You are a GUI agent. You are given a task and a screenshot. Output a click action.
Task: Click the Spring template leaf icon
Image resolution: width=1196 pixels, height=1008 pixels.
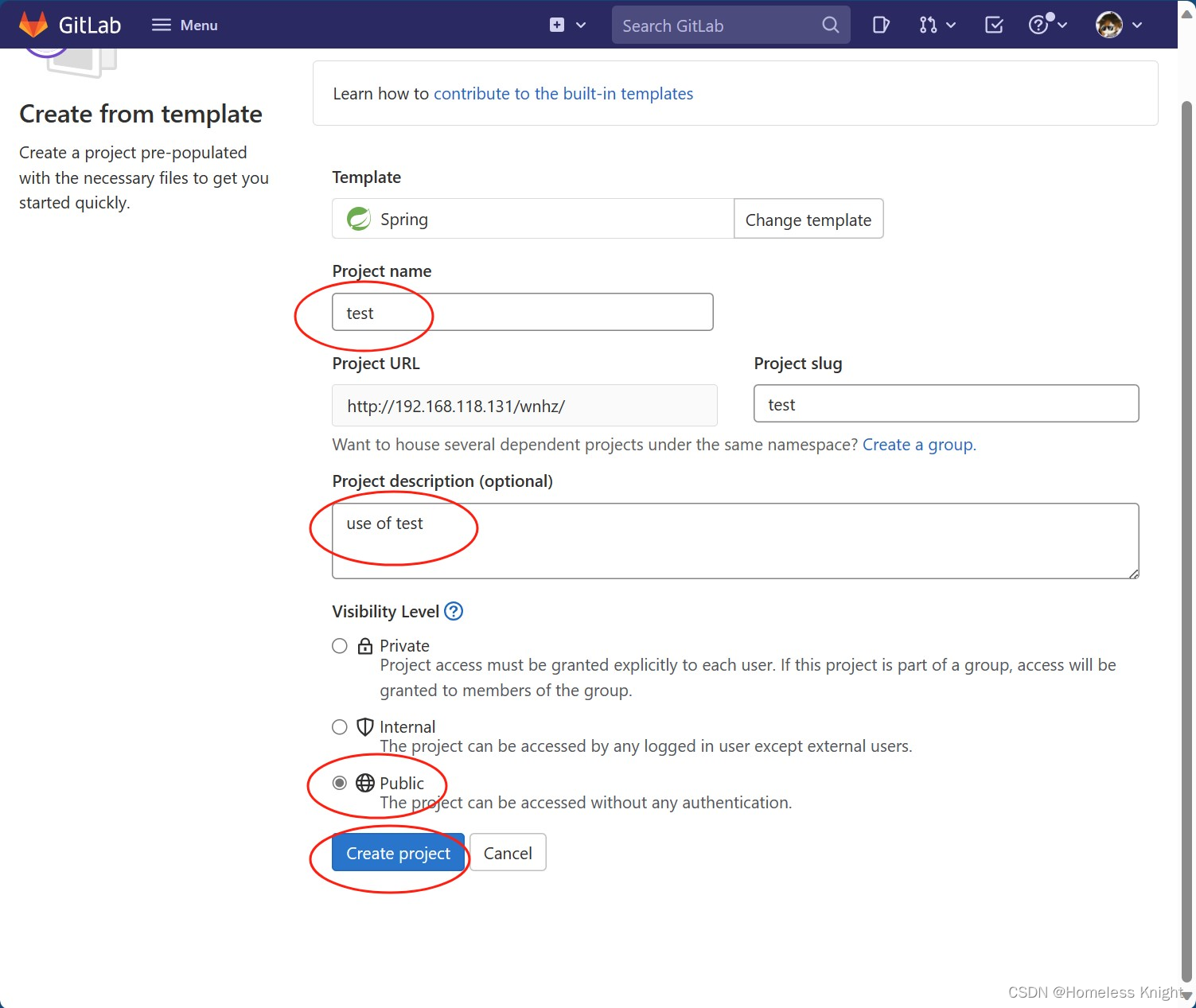click(359, 219)
